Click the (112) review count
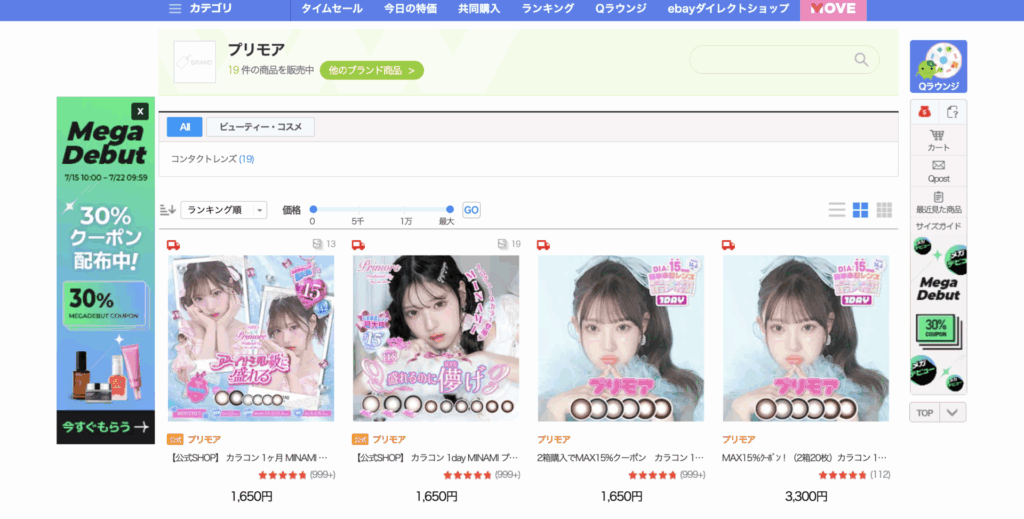 [x=880, y=475]
